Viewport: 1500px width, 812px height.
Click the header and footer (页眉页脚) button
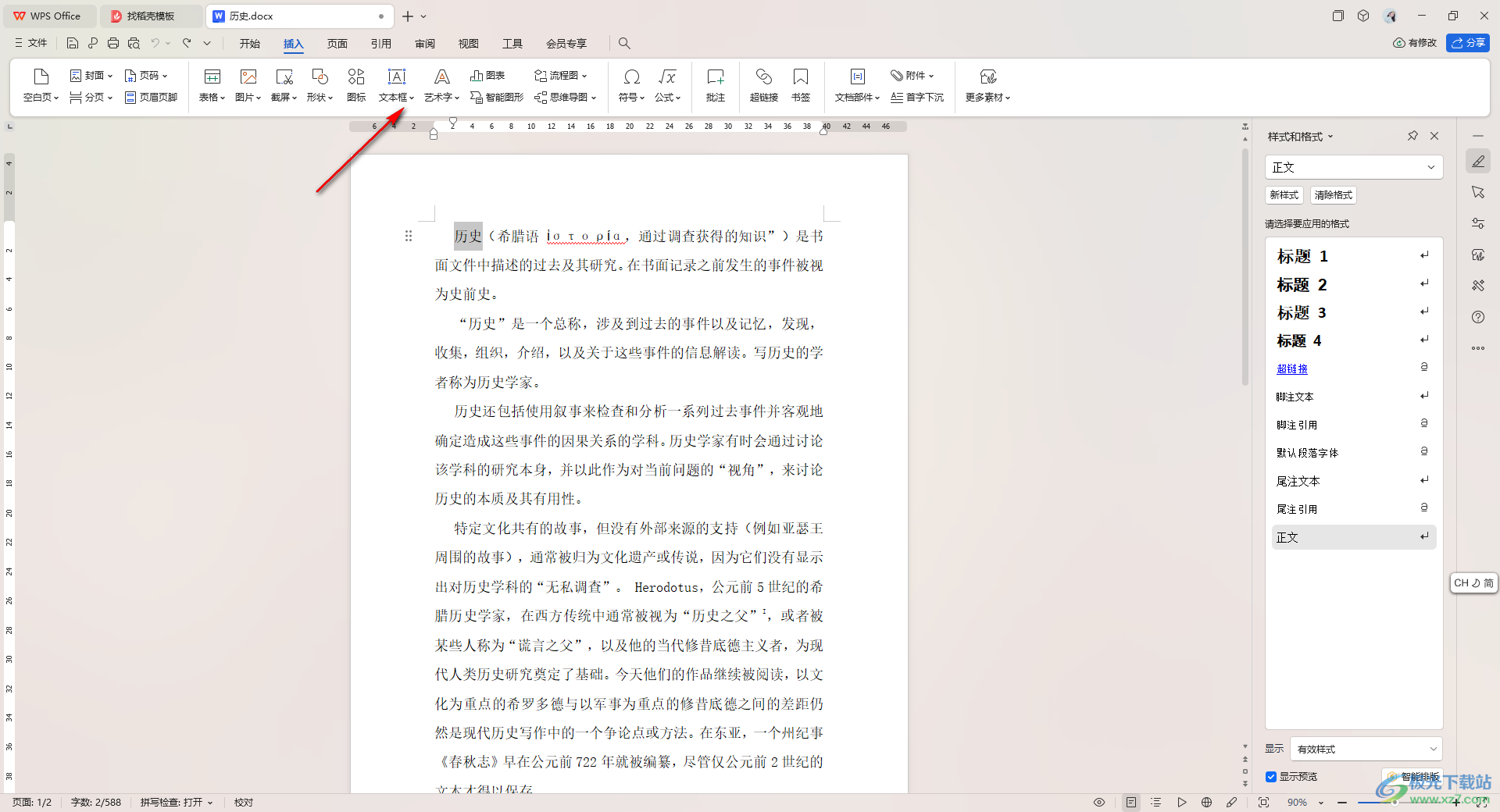point(151,98)
